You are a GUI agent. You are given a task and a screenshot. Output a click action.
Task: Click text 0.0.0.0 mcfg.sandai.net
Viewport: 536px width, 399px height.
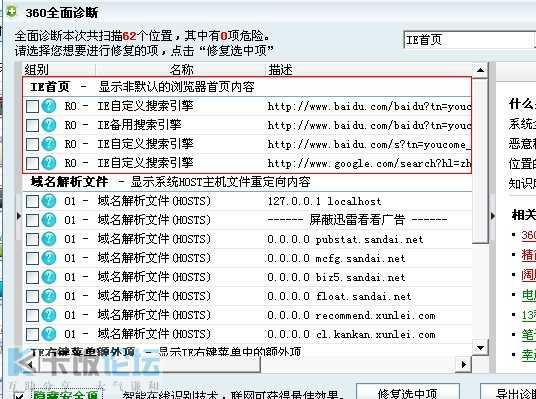point(337,258)
